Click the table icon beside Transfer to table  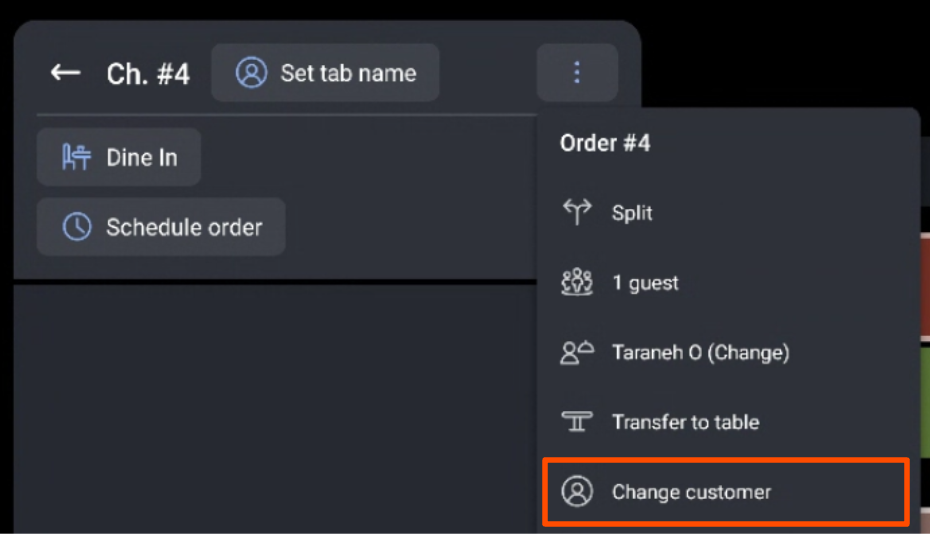coord(577,422)
